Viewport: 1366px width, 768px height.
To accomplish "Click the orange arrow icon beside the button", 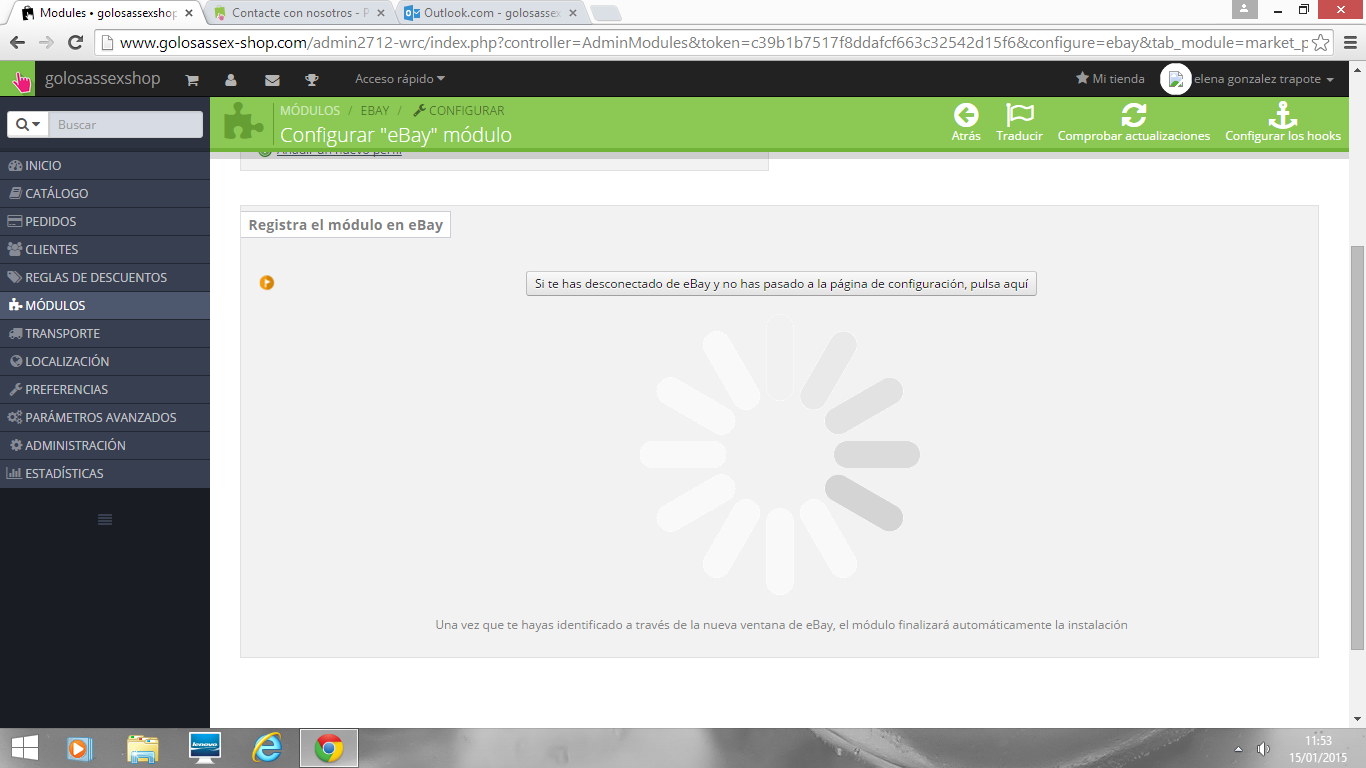I will (267, 283).
